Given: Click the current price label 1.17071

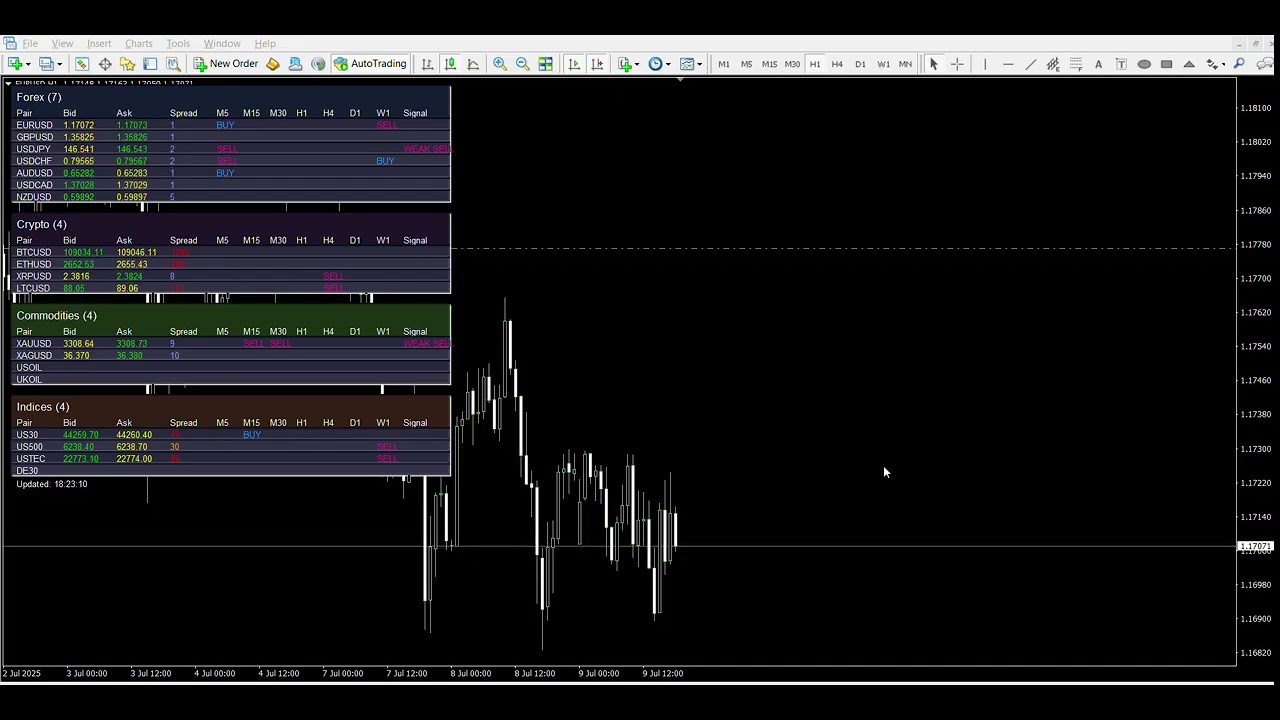Looking at the screenshot, I should [1257, 548].
